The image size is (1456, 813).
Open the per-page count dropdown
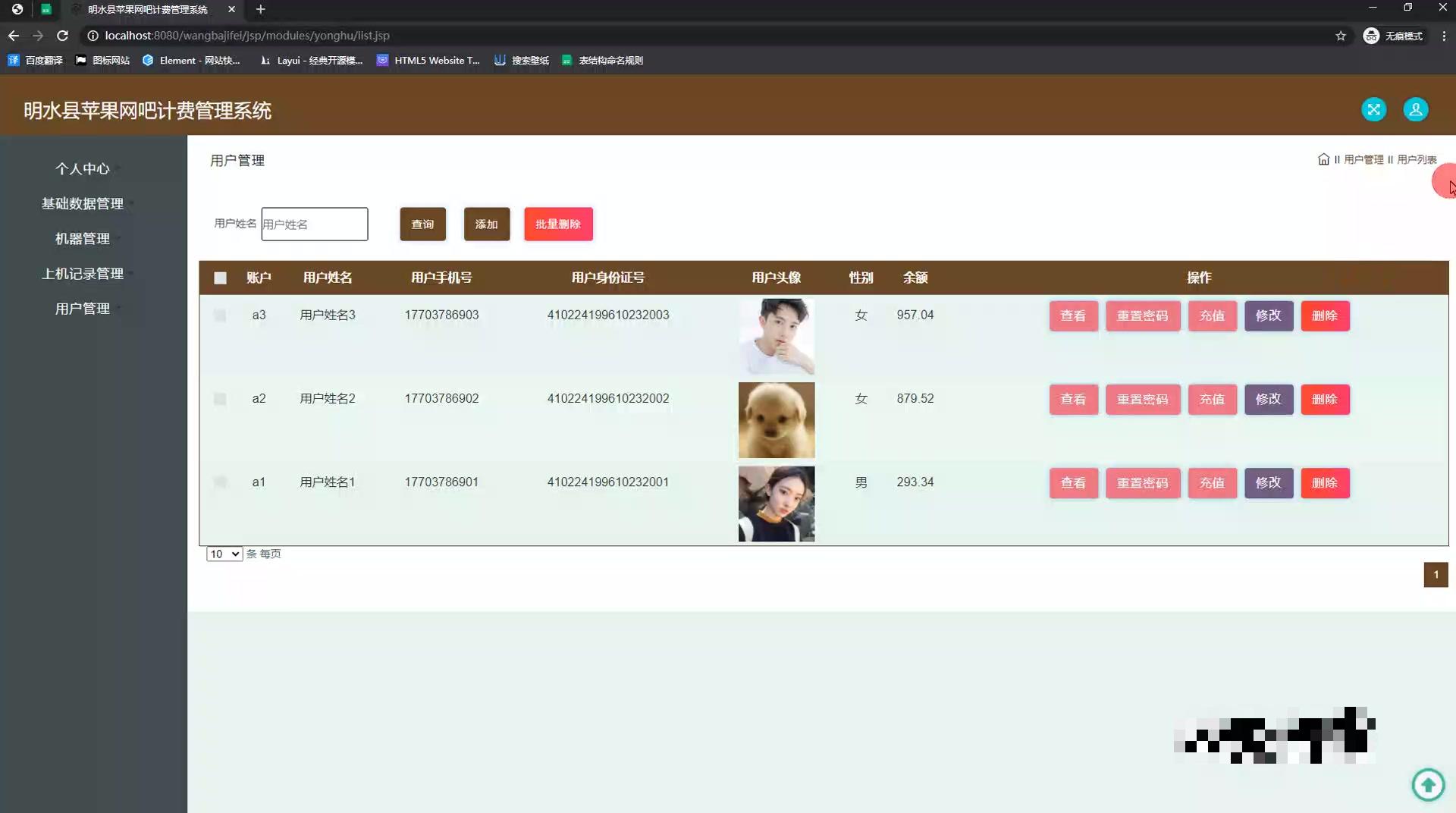pos(223,554)
